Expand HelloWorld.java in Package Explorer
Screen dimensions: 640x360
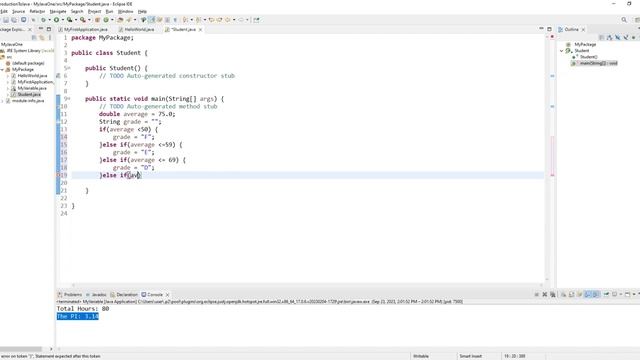(8, 76)
